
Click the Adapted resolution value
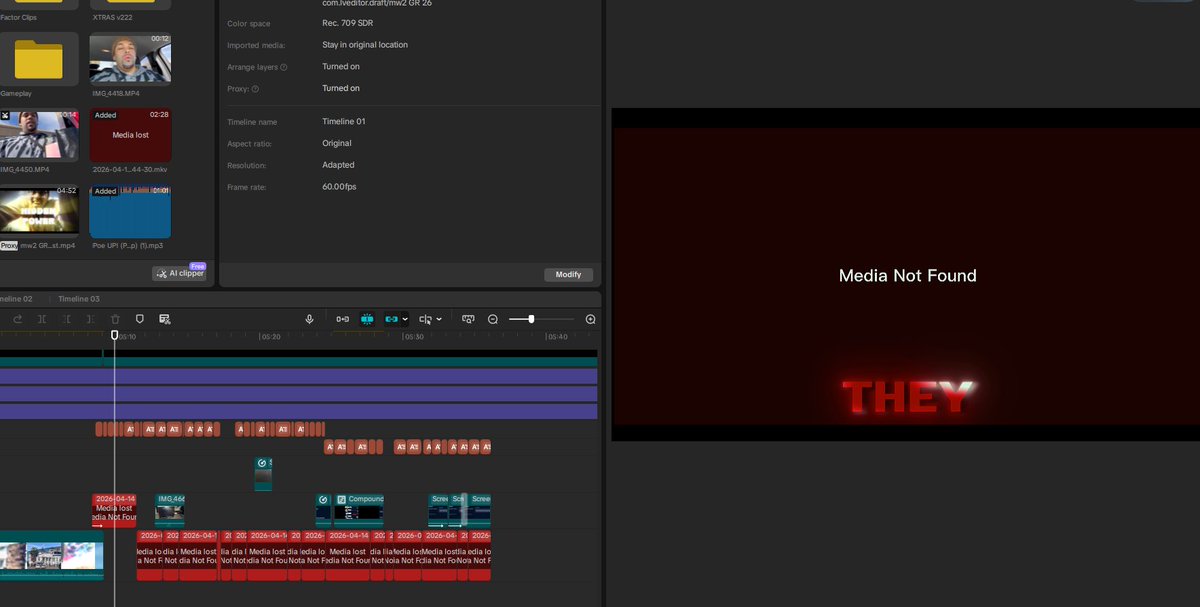coord(338,165)
